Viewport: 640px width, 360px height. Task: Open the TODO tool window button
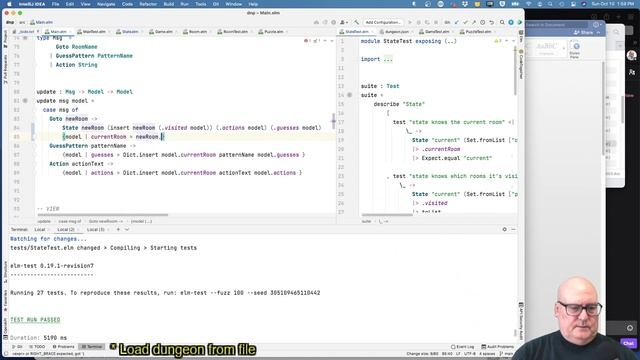pos(37,347)
